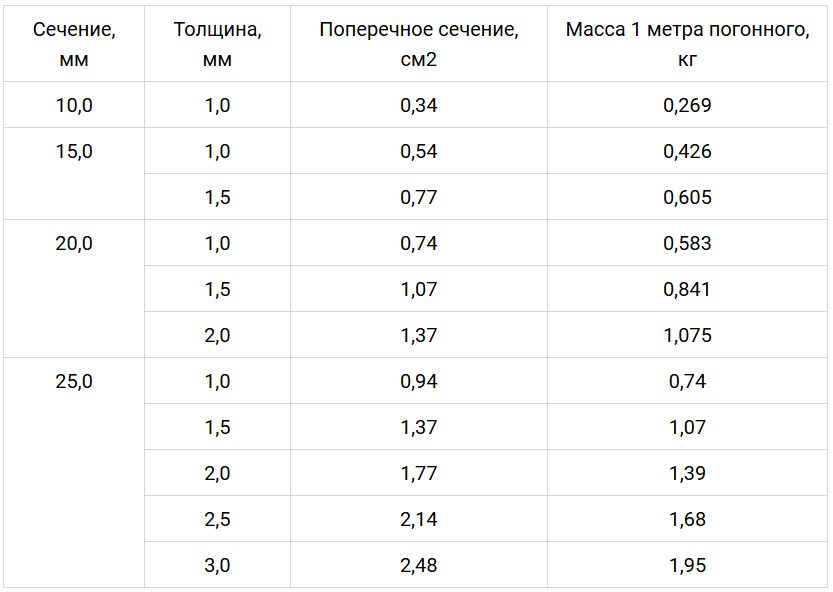Click the mass value 0,841
Image resolution: width=833 pixels, height=592 pixels.
click(688, 289)
